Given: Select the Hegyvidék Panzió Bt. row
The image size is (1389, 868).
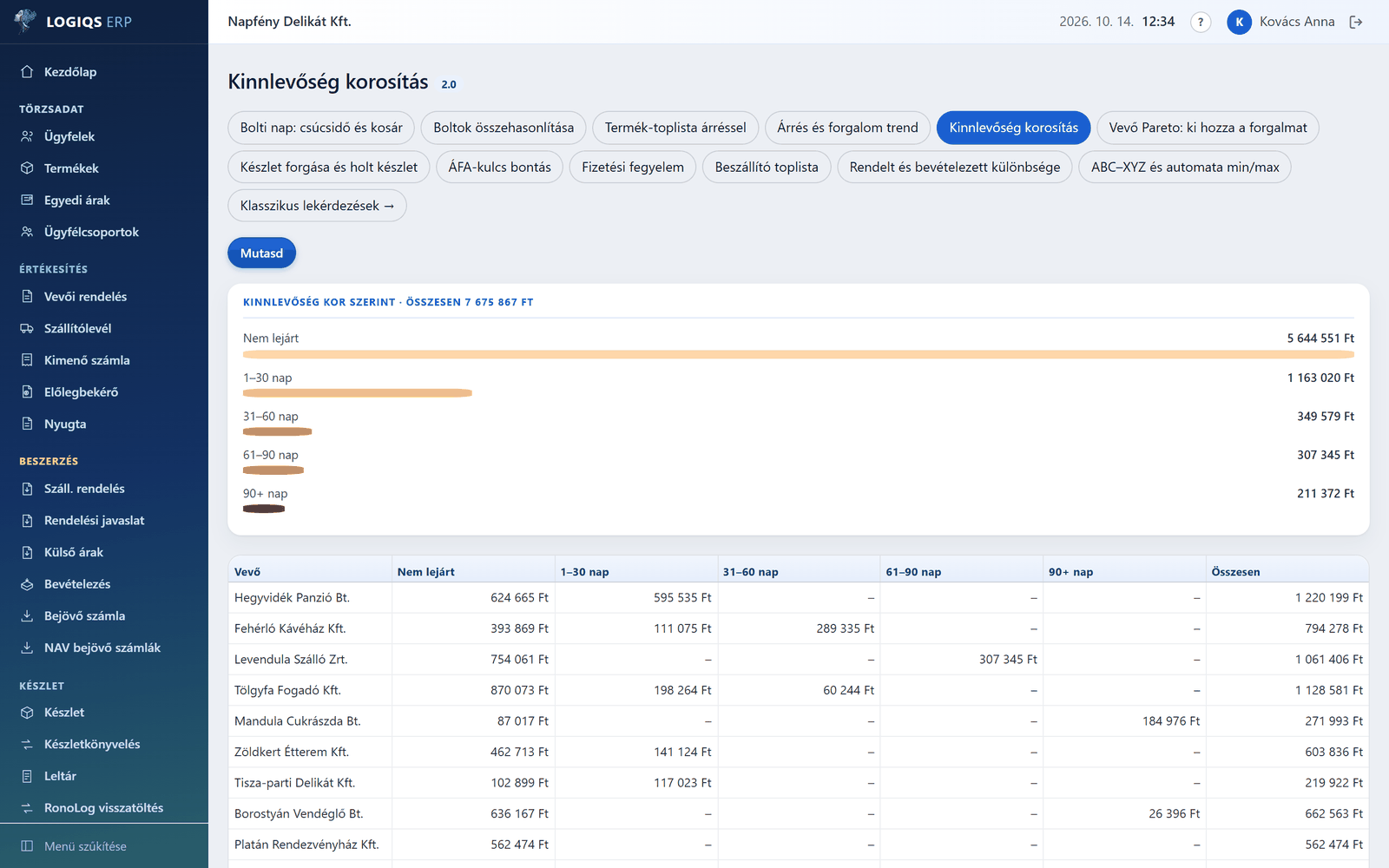Looking at the screenshot, I should tap(799, 598).
